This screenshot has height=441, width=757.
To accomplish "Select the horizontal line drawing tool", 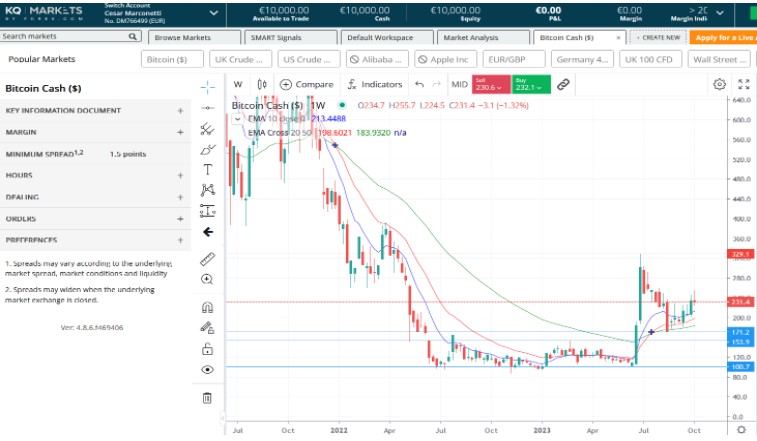I will tap(208, 108).
